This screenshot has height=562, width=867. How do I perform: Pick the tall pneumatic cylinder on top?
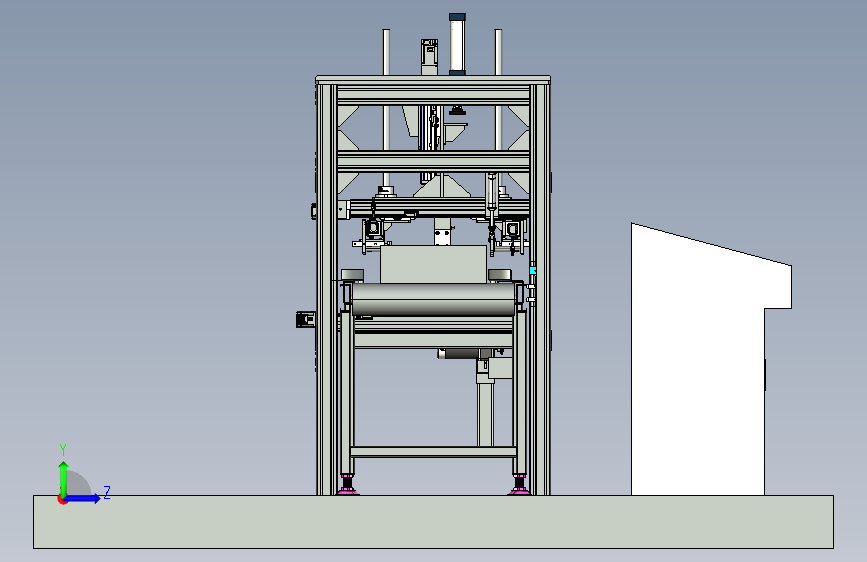click(457, 44)
